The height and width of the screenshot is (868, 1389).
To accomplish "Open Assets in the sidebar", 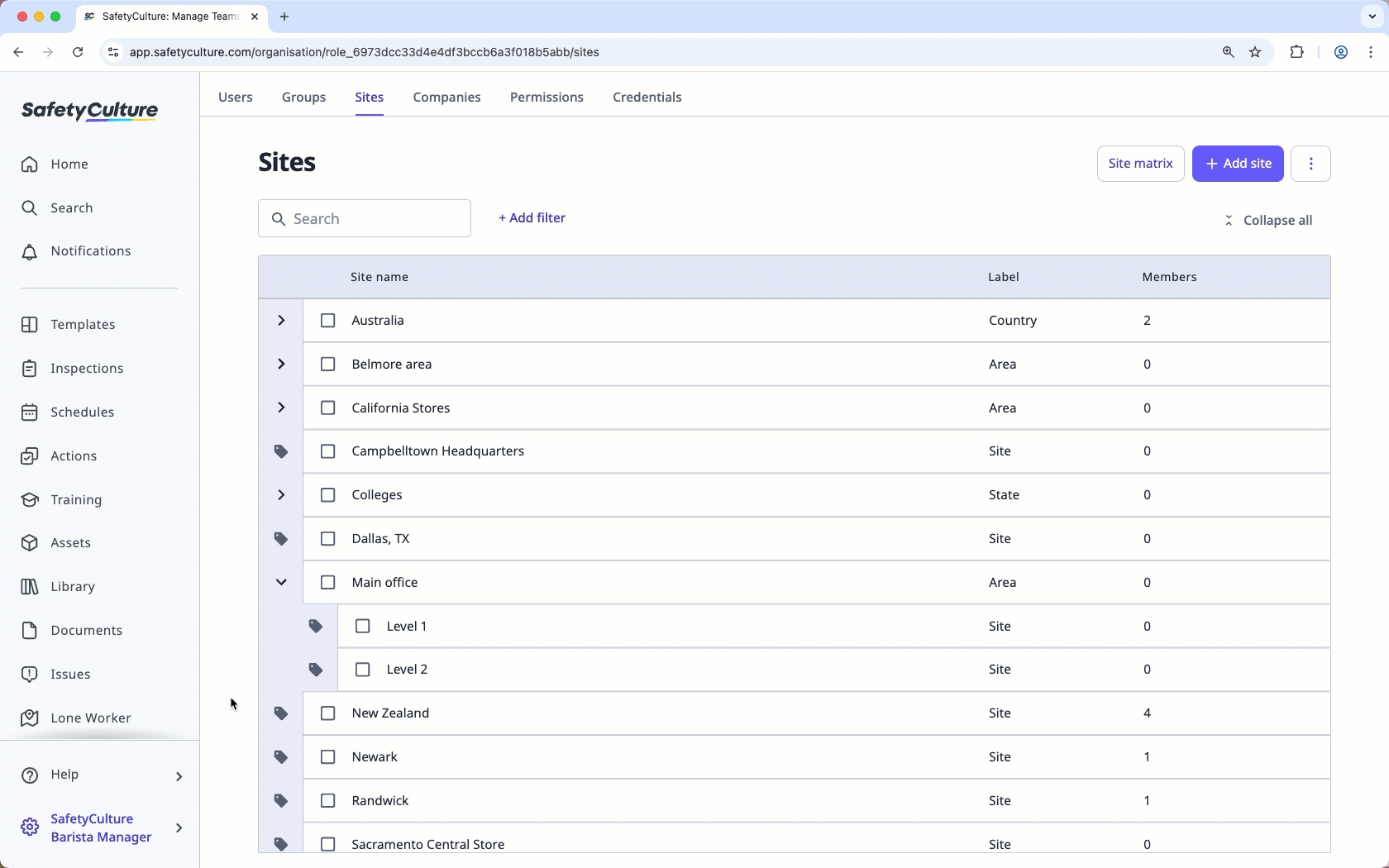I will [56, 543].
